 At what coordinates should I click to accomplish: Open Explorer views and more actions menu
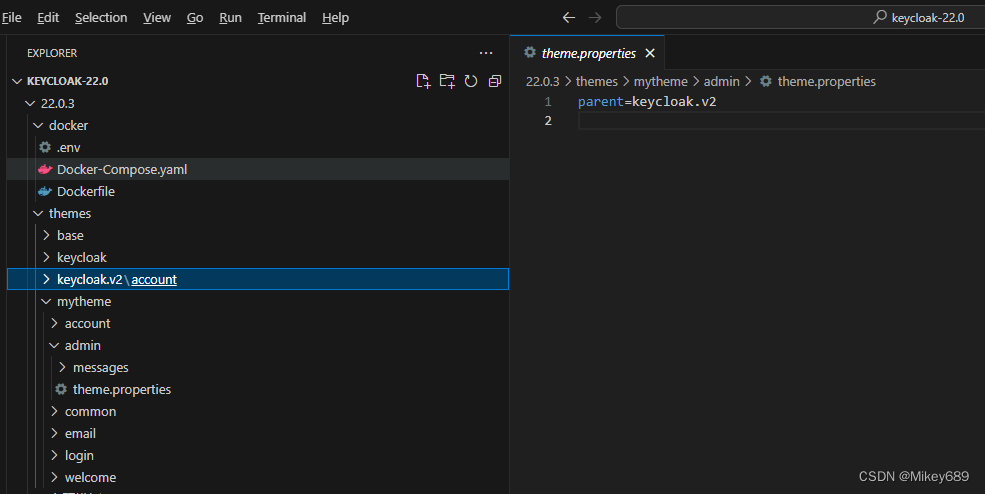tap(486, 53)
